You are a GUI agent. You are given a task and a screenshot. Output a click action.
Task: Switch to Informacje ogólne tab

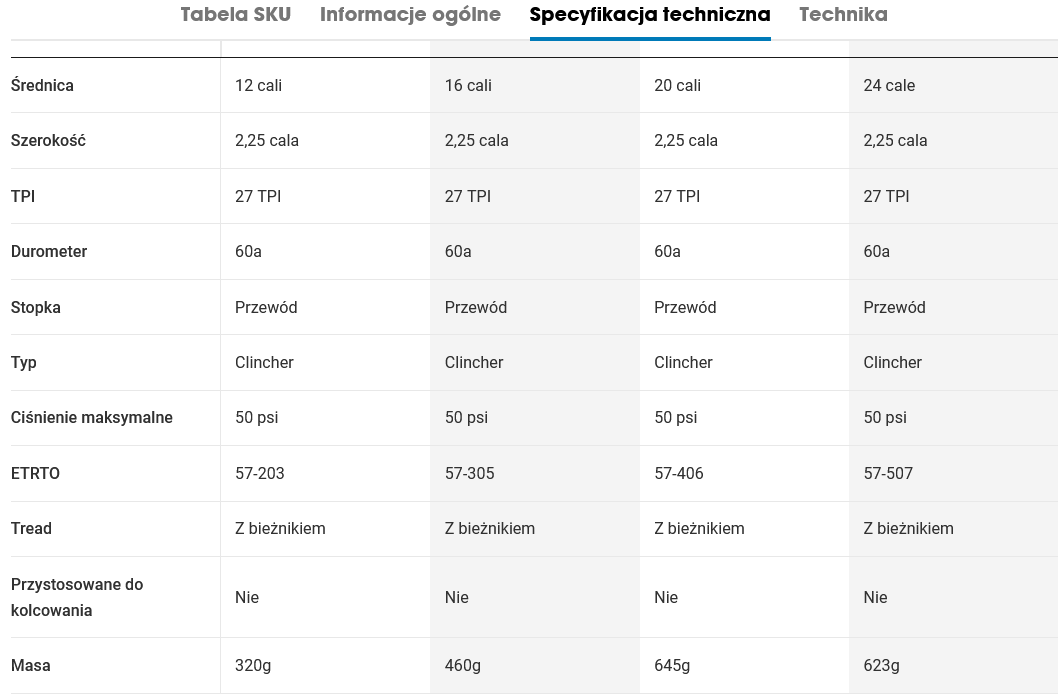[410, 15]
